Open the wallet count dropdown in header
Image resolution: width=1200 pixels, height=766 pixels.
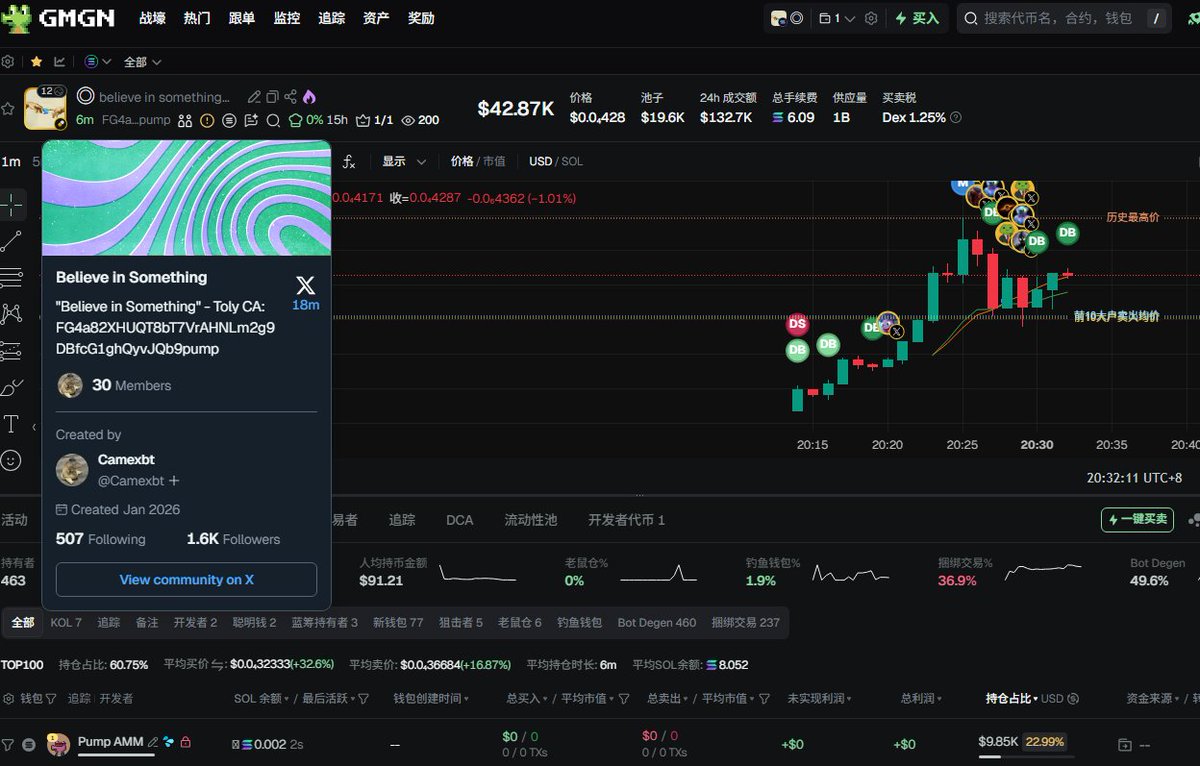[838, 18]
